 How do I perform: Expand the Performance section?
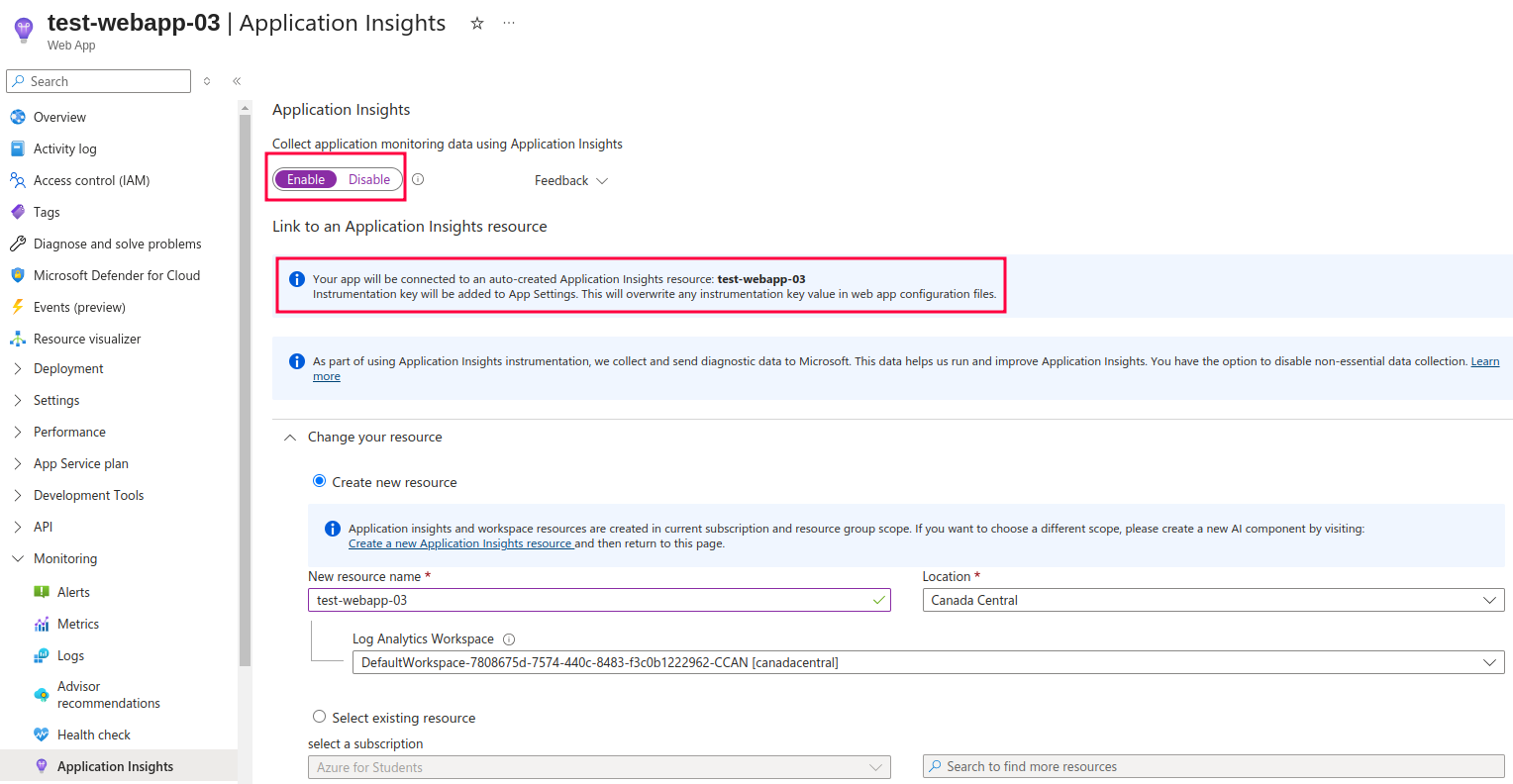coord(18,432)
